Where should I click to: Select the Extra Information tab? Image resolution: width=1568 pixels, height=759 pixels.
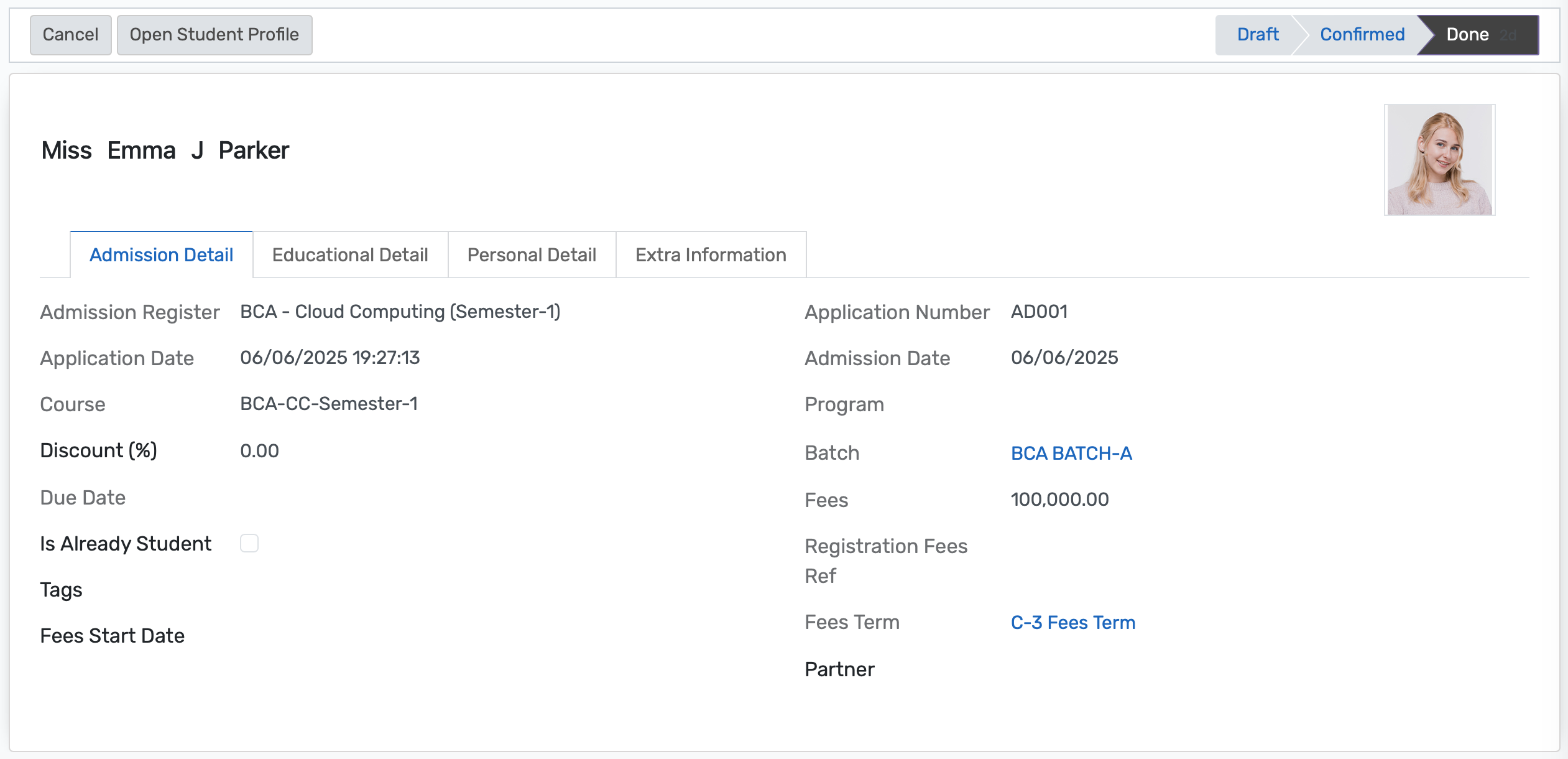click(x=710, y=254)
